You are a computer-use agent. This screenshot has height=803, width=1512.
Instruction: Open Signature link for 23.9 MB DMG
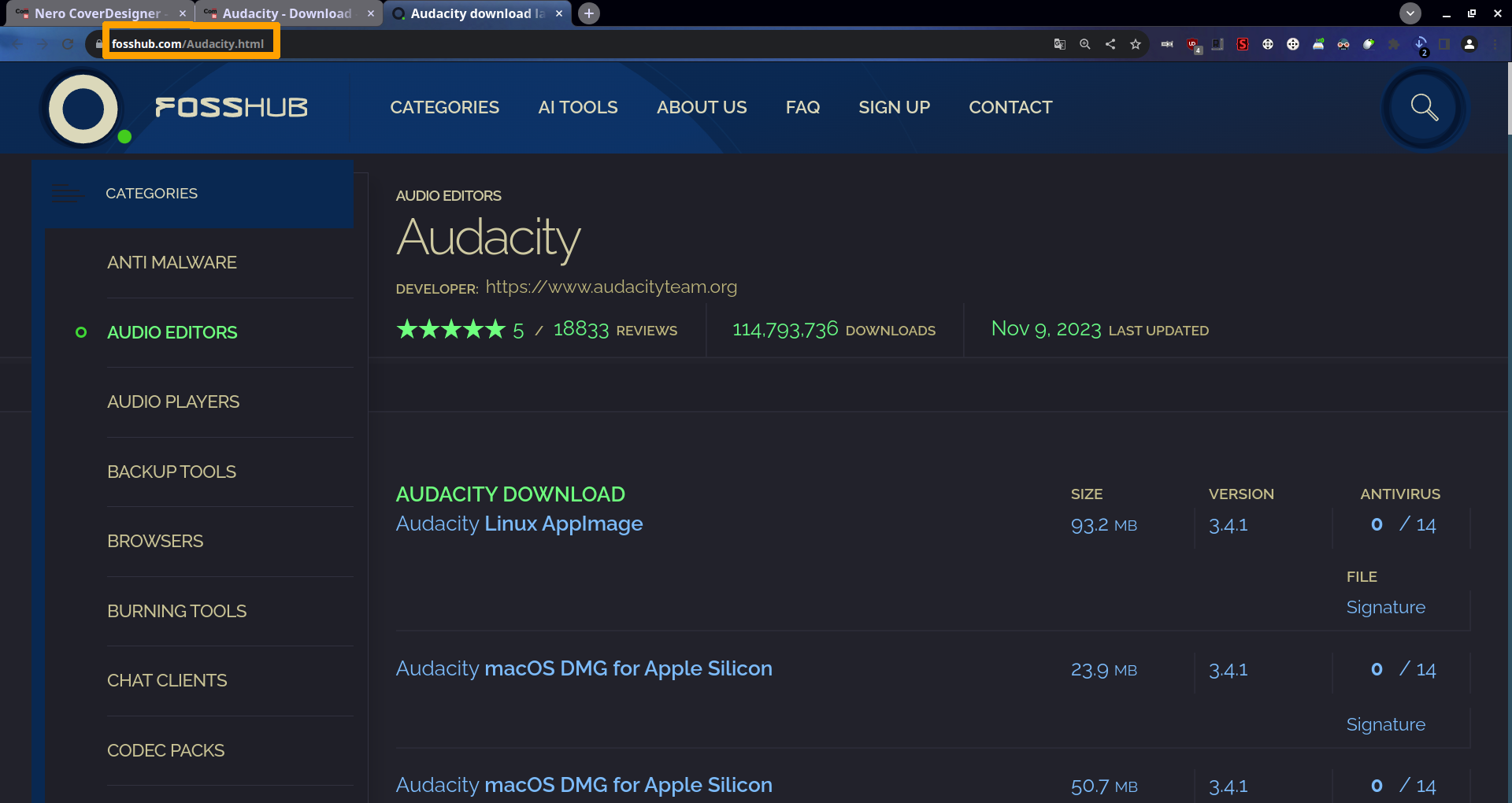[1385, 725]
